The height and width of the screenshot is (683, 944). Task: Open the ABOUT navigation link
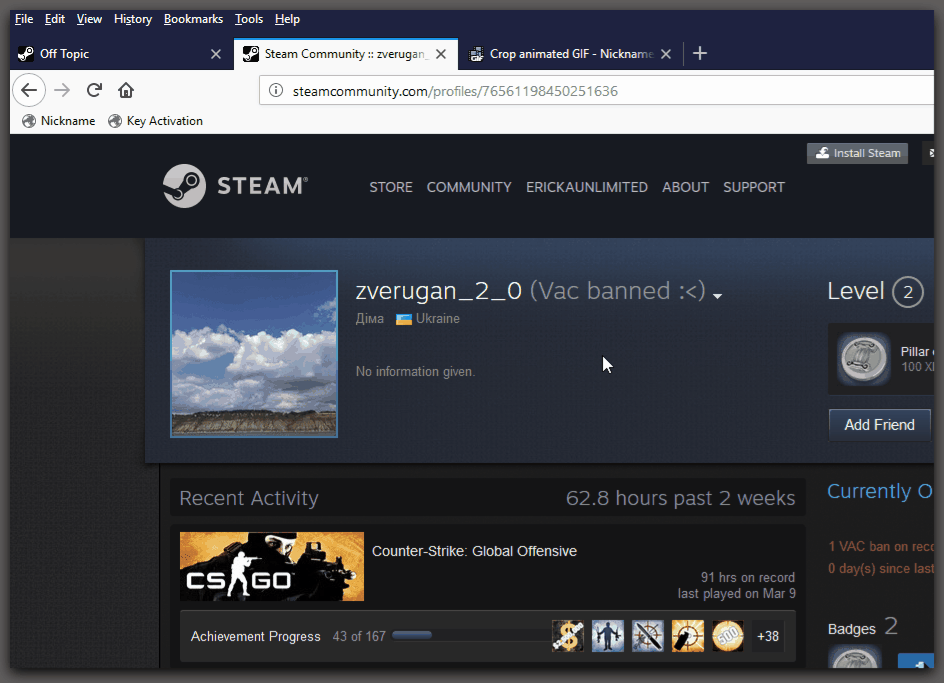pos(685,187)
